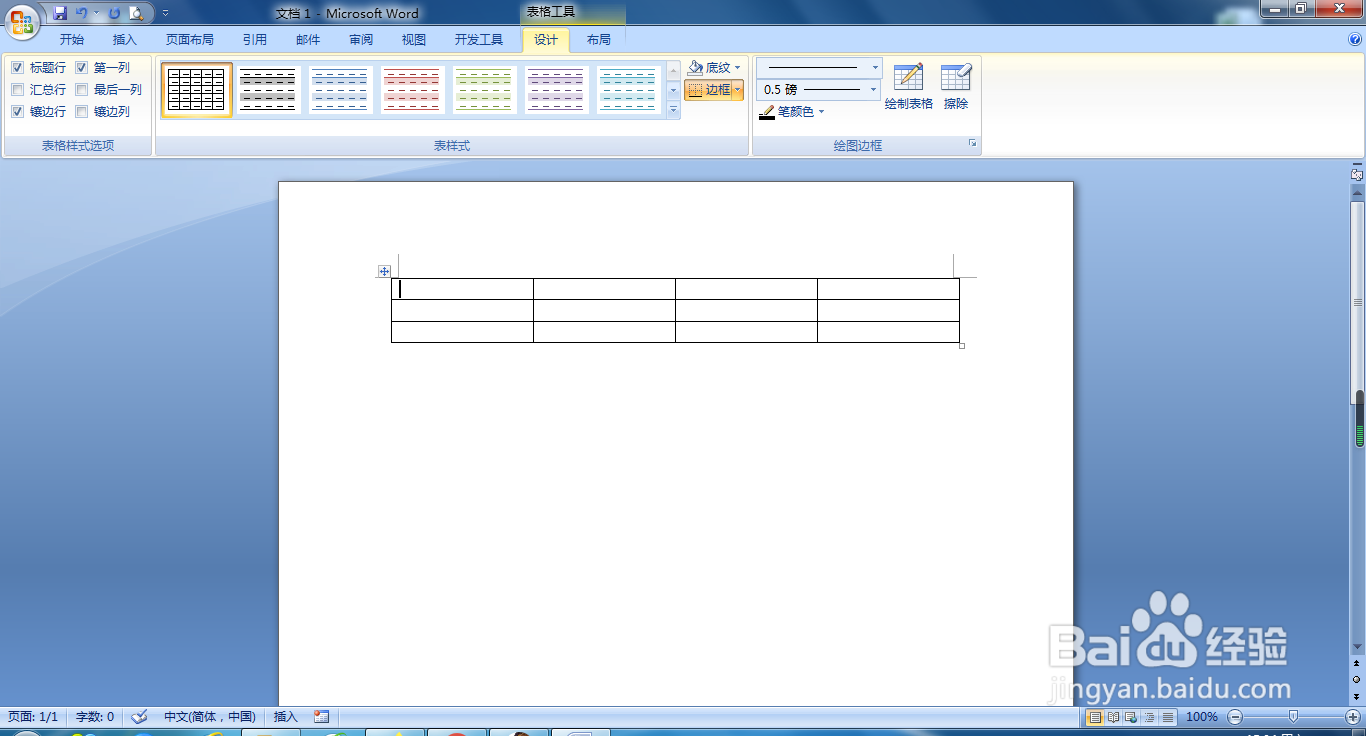
Task: Select the green banded table style
Action: coord(484,90)
